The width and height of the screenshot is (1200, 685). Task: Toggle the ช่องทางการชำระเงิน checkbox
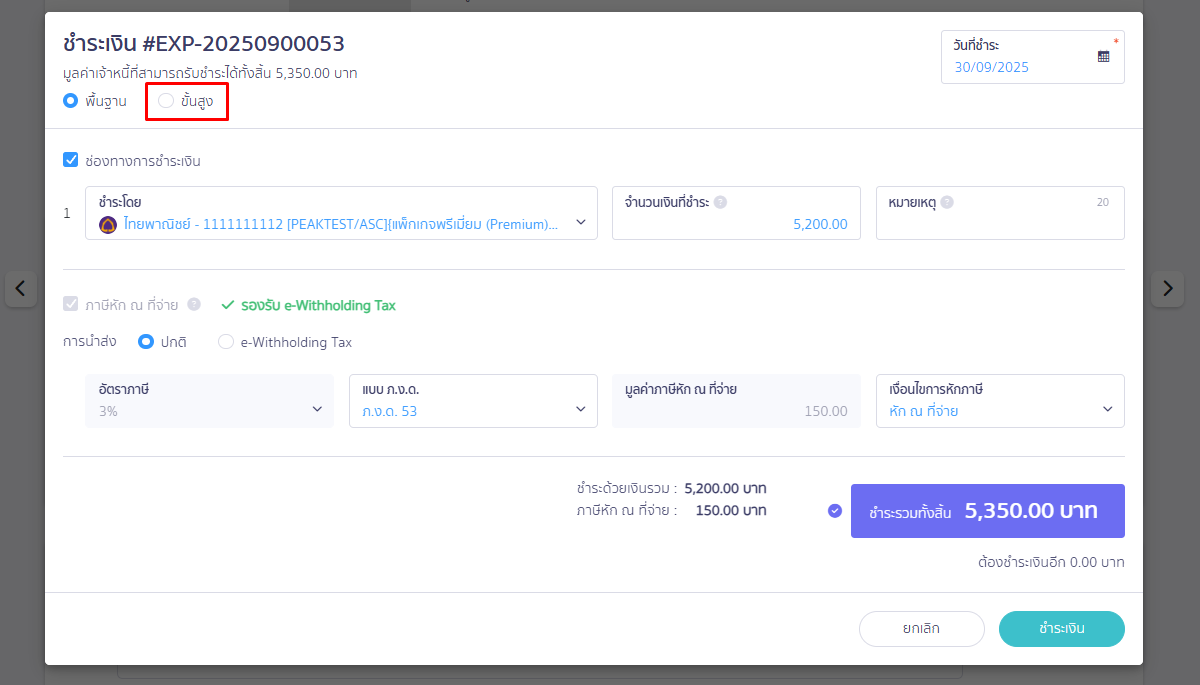[x=70, y=160]
